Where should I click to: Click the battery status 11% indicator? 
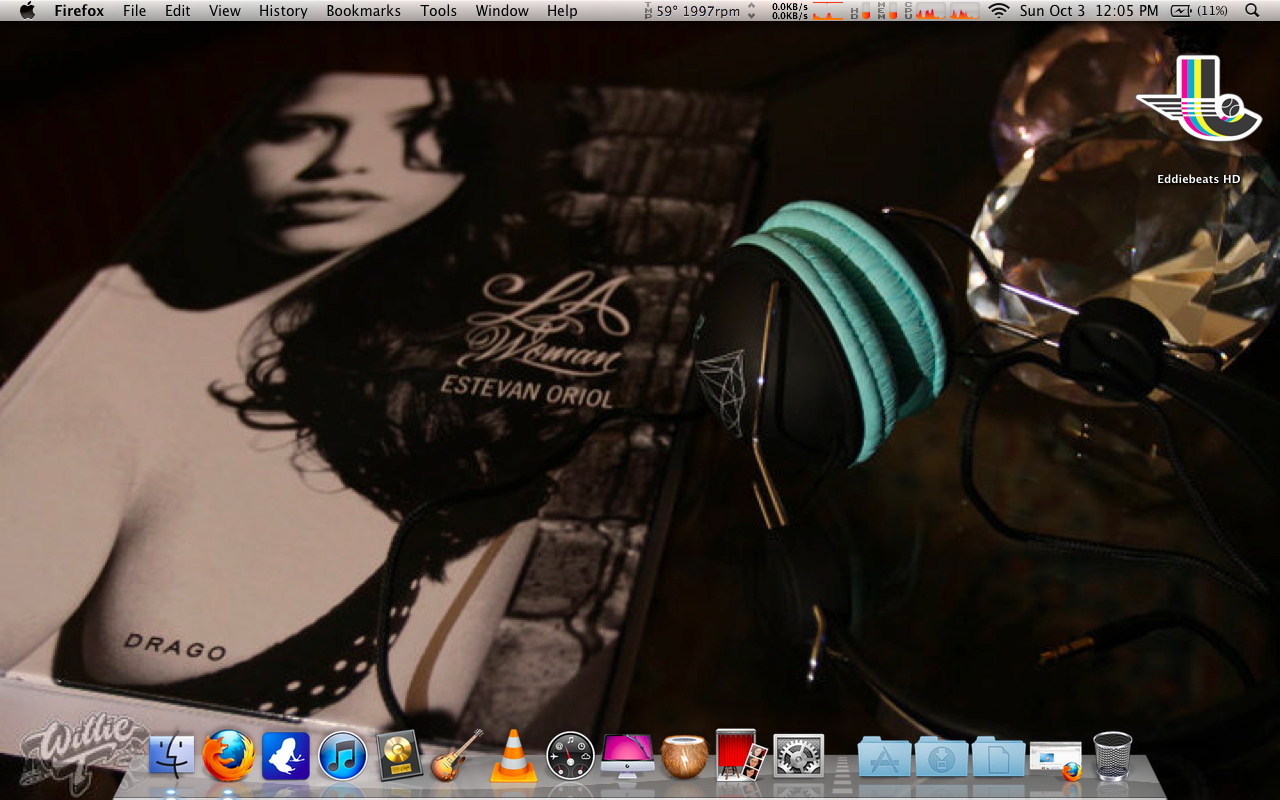coord(1199,11)
